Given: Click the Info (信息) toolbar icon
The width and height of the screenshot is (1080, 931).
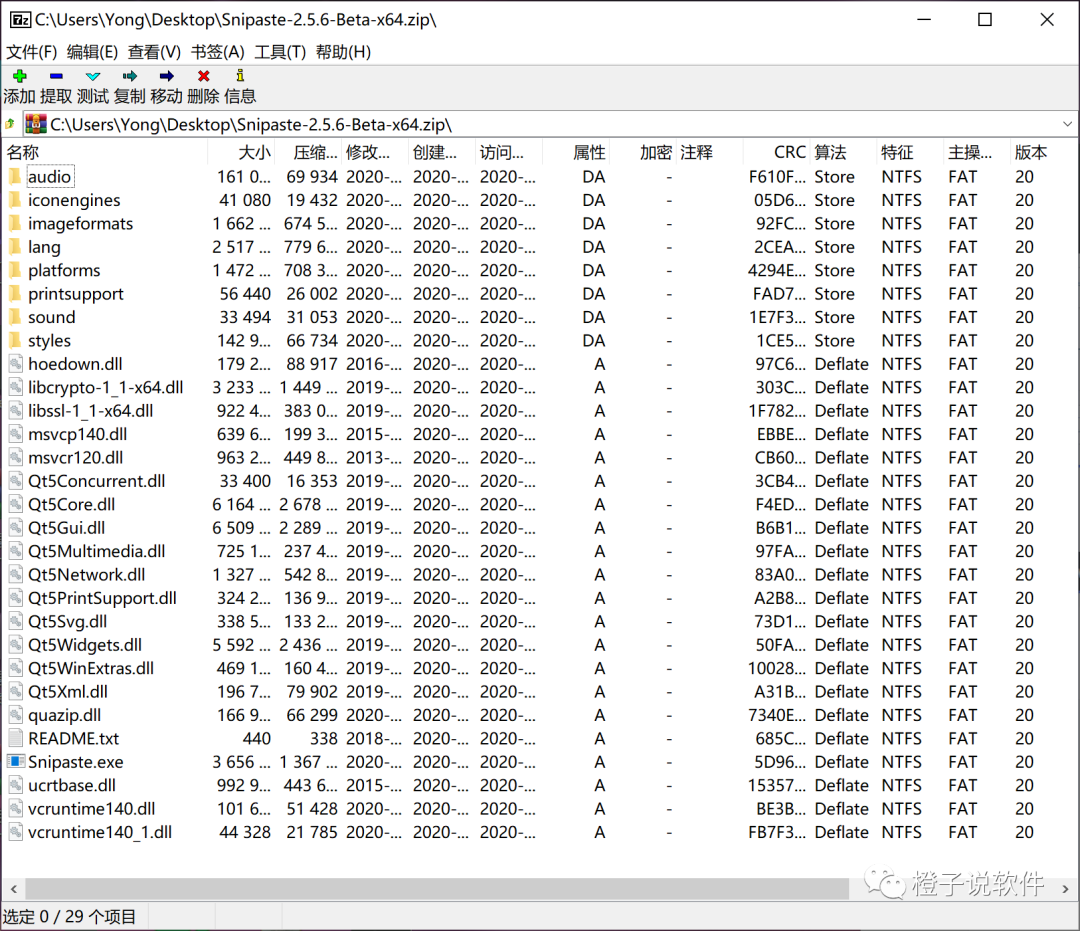Looking at the screenshot, I should [x=240, y=76].
